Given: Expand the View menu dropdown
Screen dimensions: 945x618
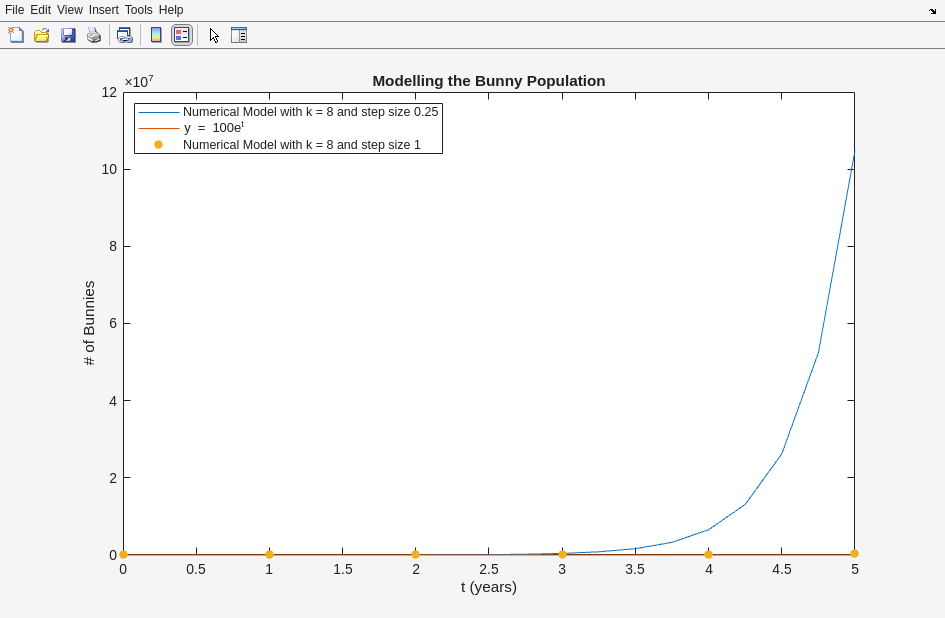Looking at the screenshot, I should 69,10.
